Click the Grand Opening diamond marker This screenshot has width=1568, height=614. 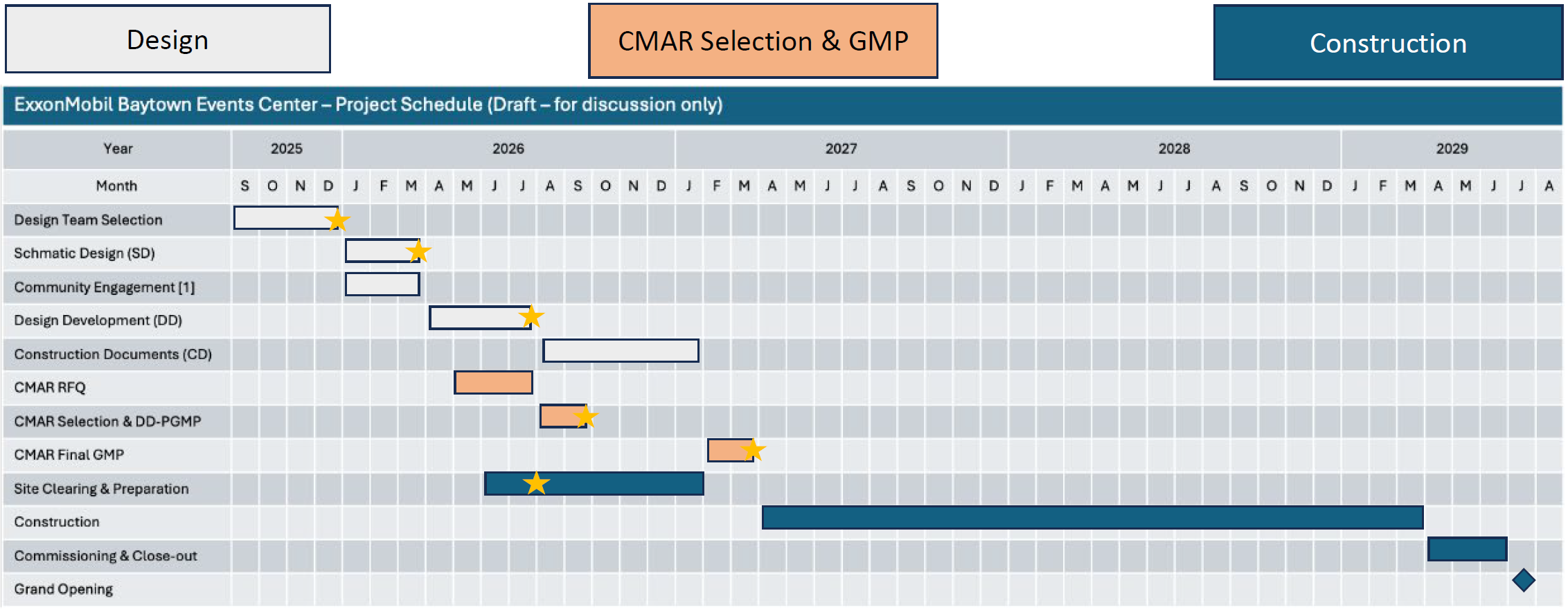point(1523,580)
